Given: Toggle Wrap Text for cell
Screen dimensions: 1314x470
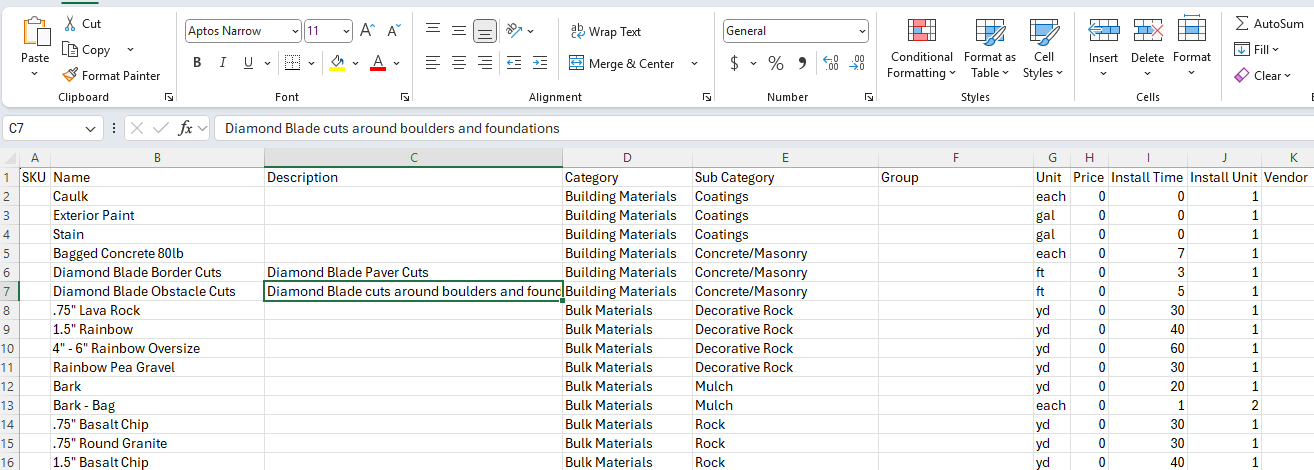Looking at the screenshot, I should pyautogui.click(x=606, y=31).
